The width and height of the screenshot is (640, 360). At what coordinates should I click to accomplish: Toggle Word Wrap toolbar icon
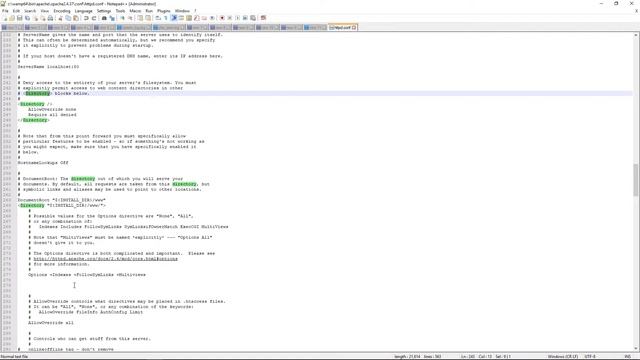point(157,18)
